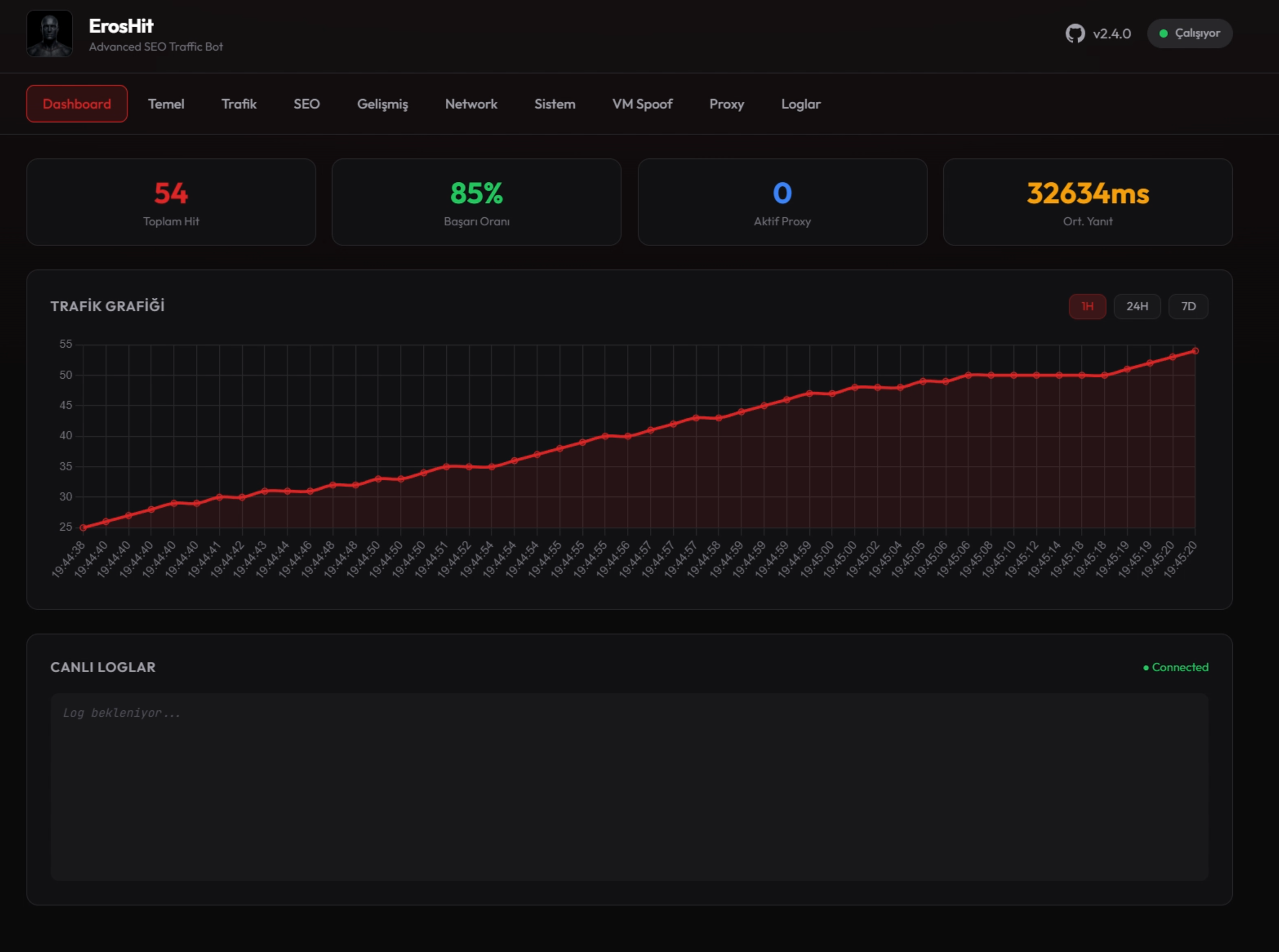Click the green Çalışıyor status pill

point(1190,33)
